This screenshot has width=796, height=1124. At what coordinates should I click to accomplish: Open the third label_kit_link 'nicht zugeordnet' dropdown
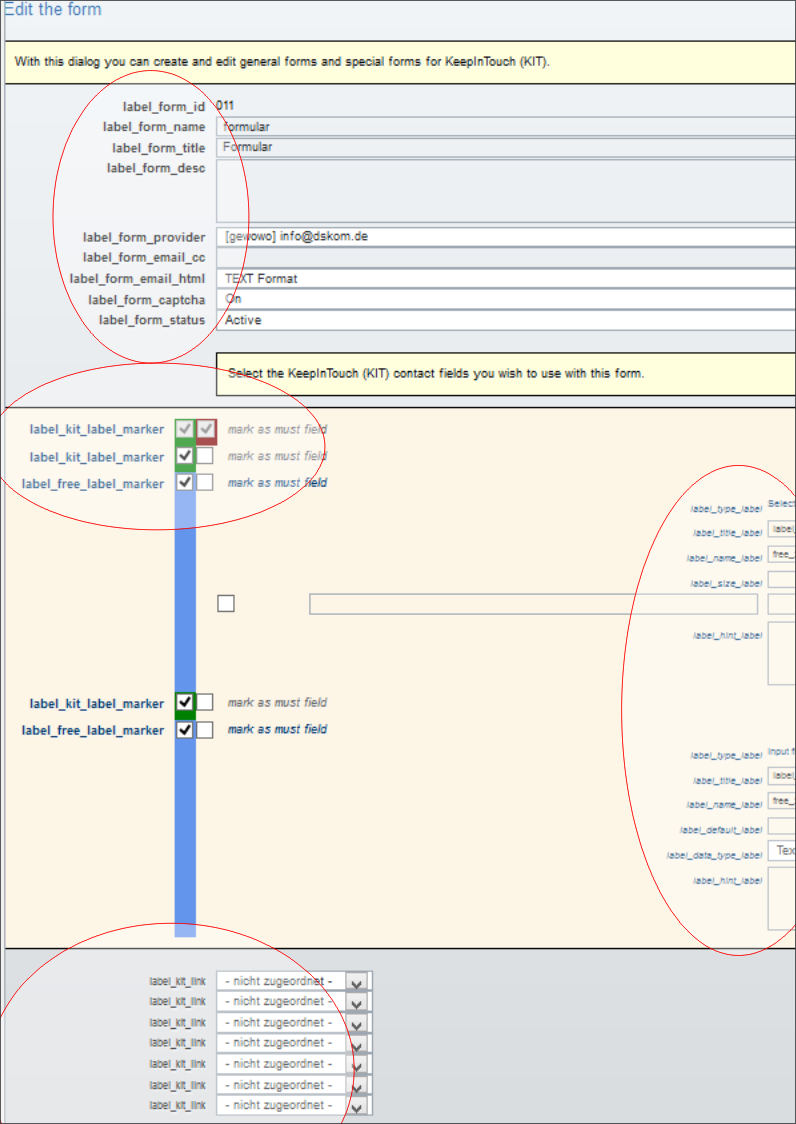pyautogui.click(x=294, y=1022)
